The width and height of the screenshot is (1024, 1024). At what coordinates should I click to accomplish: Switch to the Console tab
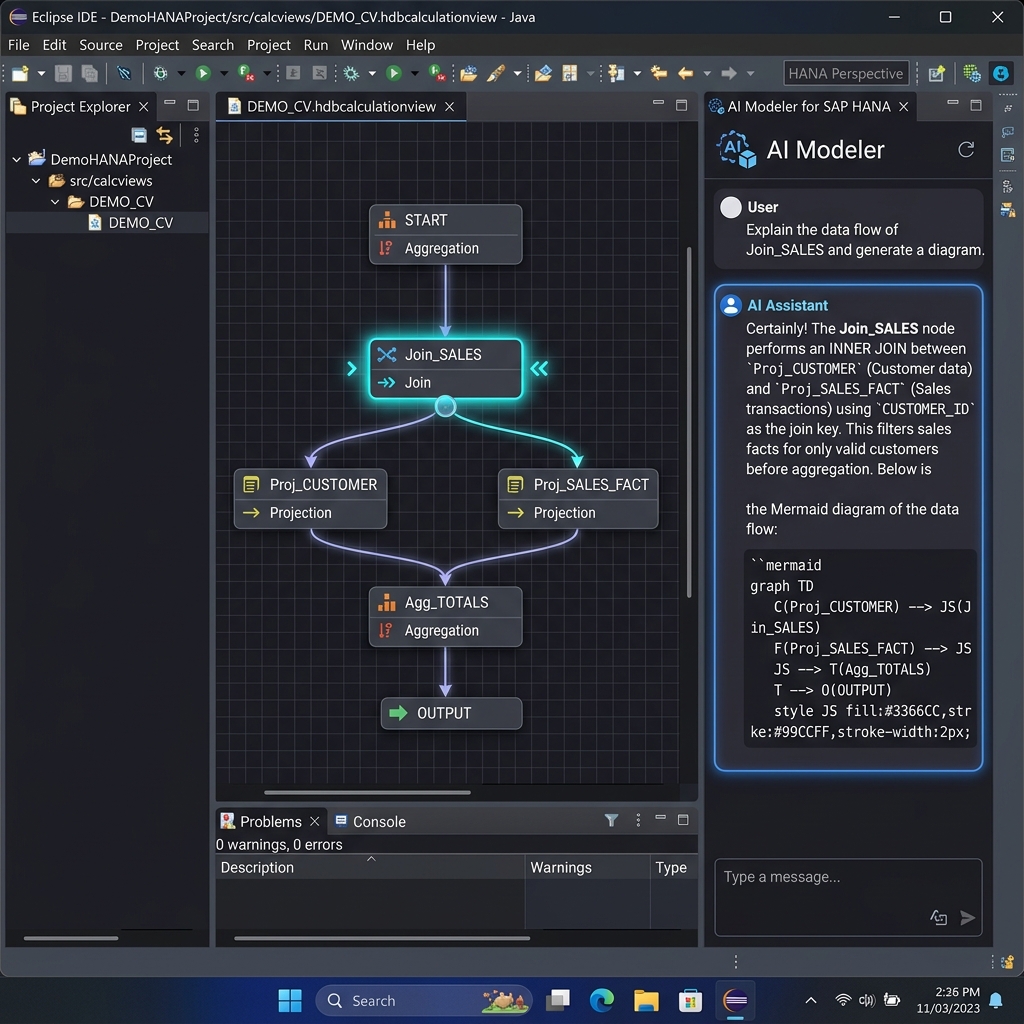pyautogui.click(x=378, y=821)
